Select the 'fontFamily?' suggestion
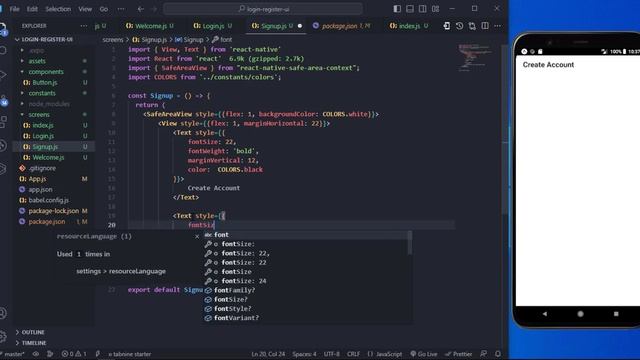Screen dimensions: 640x360 click(x=306, y=290)
